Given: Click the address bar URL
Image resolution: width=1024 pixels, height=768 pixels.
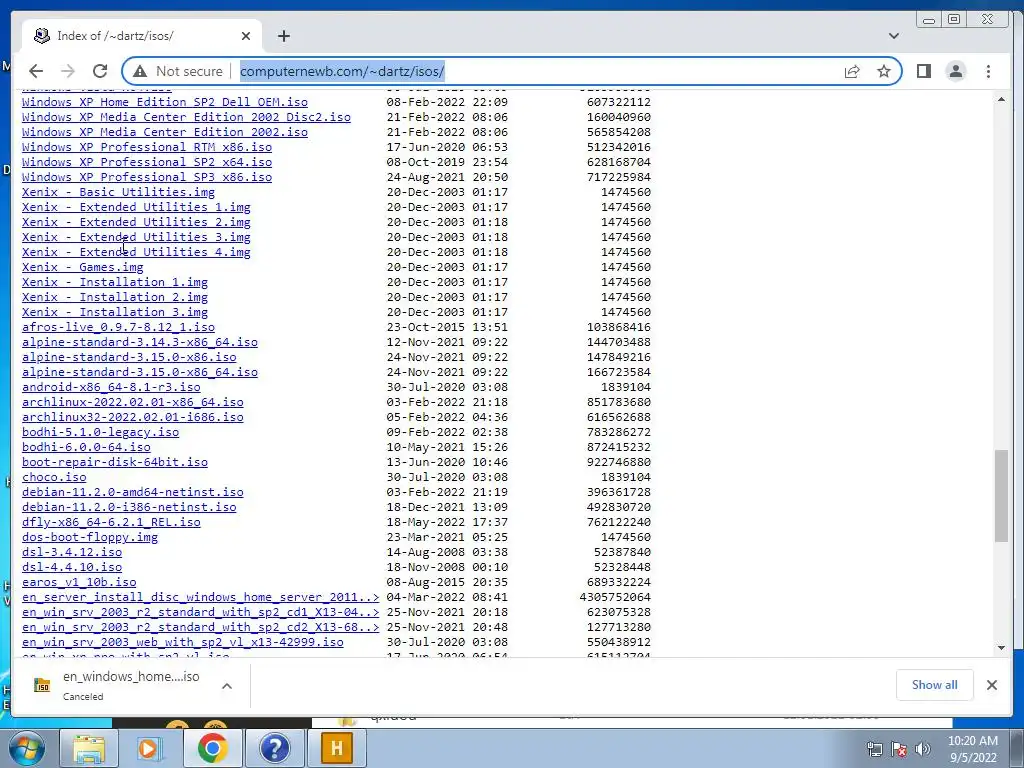Looking at the screenshot, I should (x=342, y=71).
